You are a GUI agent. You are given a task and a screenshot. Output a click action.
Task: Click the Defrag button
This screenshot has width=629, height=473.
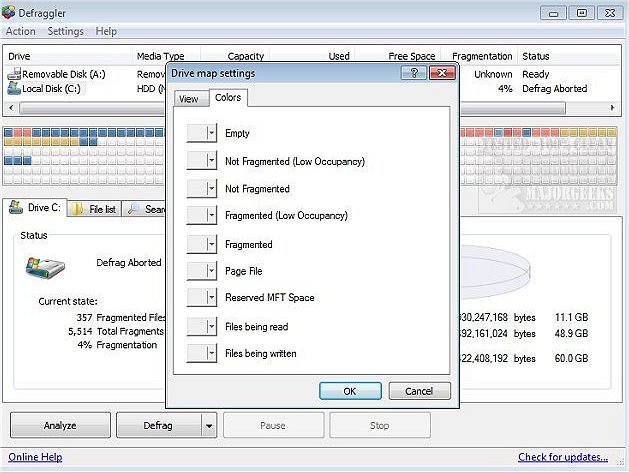[x=158, y=425]
